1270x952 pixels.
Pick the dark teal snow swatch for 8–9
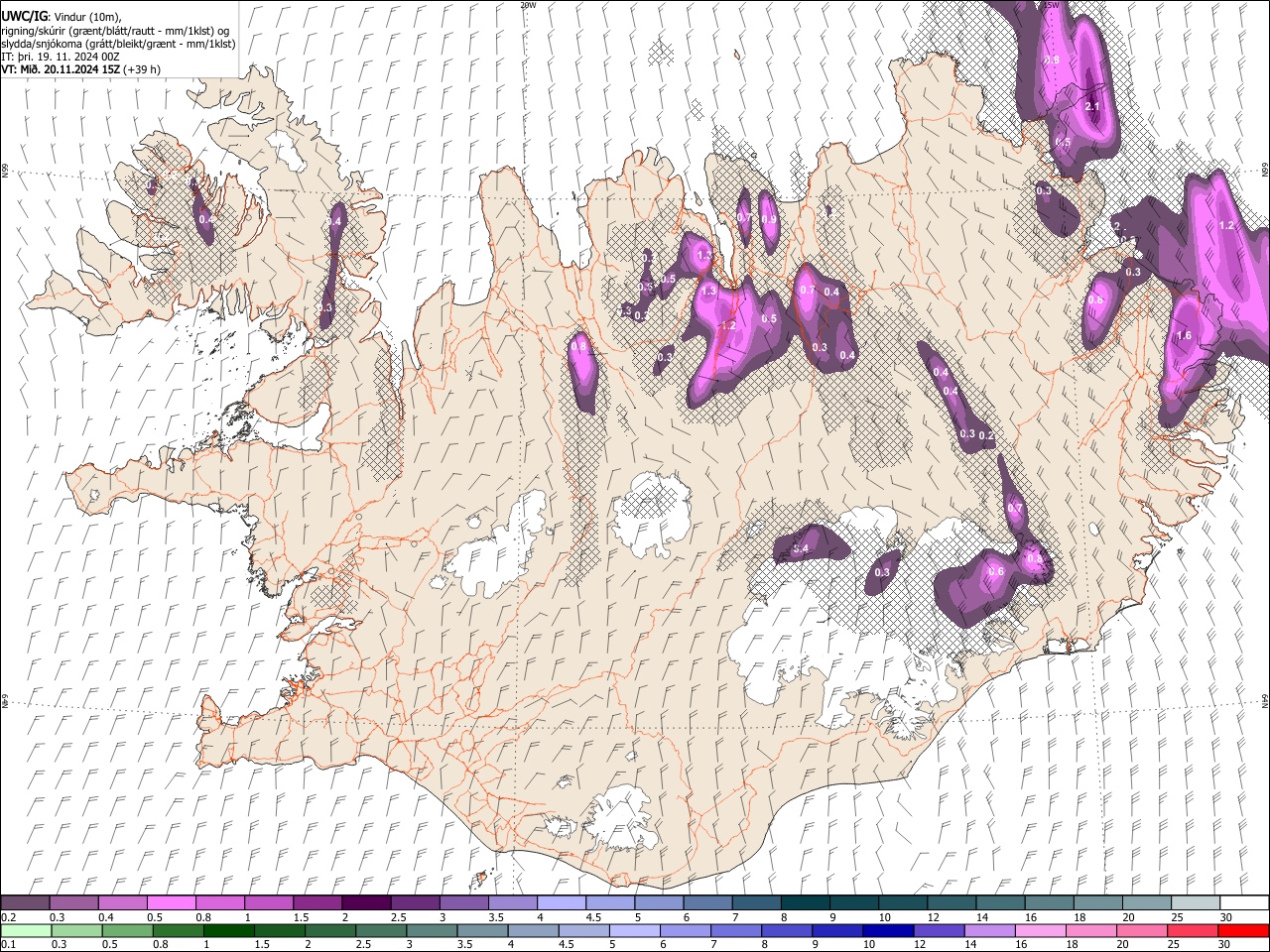pos(806,903)
